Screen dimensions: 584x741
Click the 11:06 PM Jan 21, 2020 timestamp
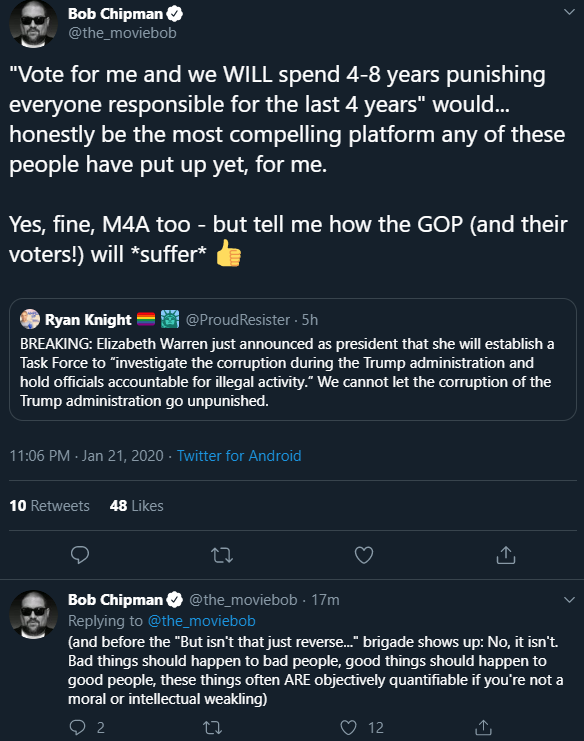(x=86, y=456)
